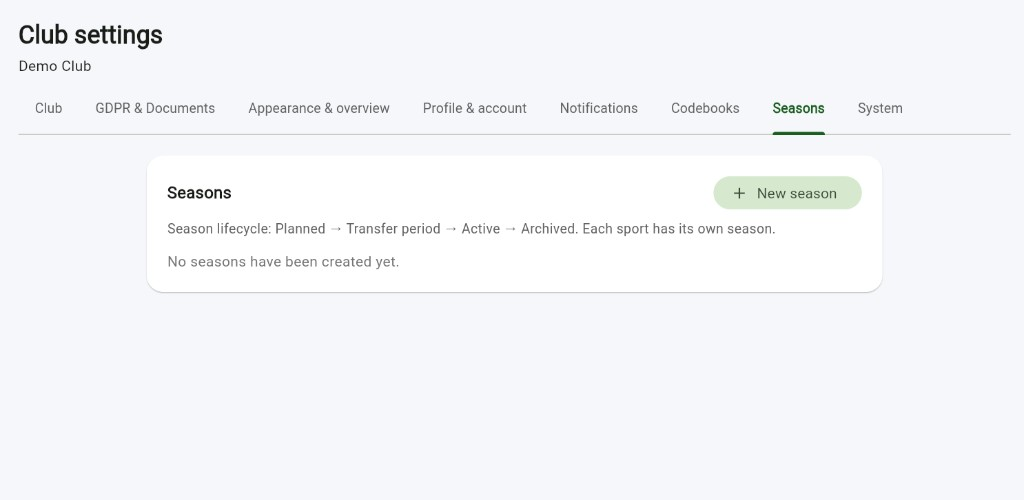The height and width of the screenshot is (500, 1024).
Task: Switch to the Club tab
Action: click(48, 108)
